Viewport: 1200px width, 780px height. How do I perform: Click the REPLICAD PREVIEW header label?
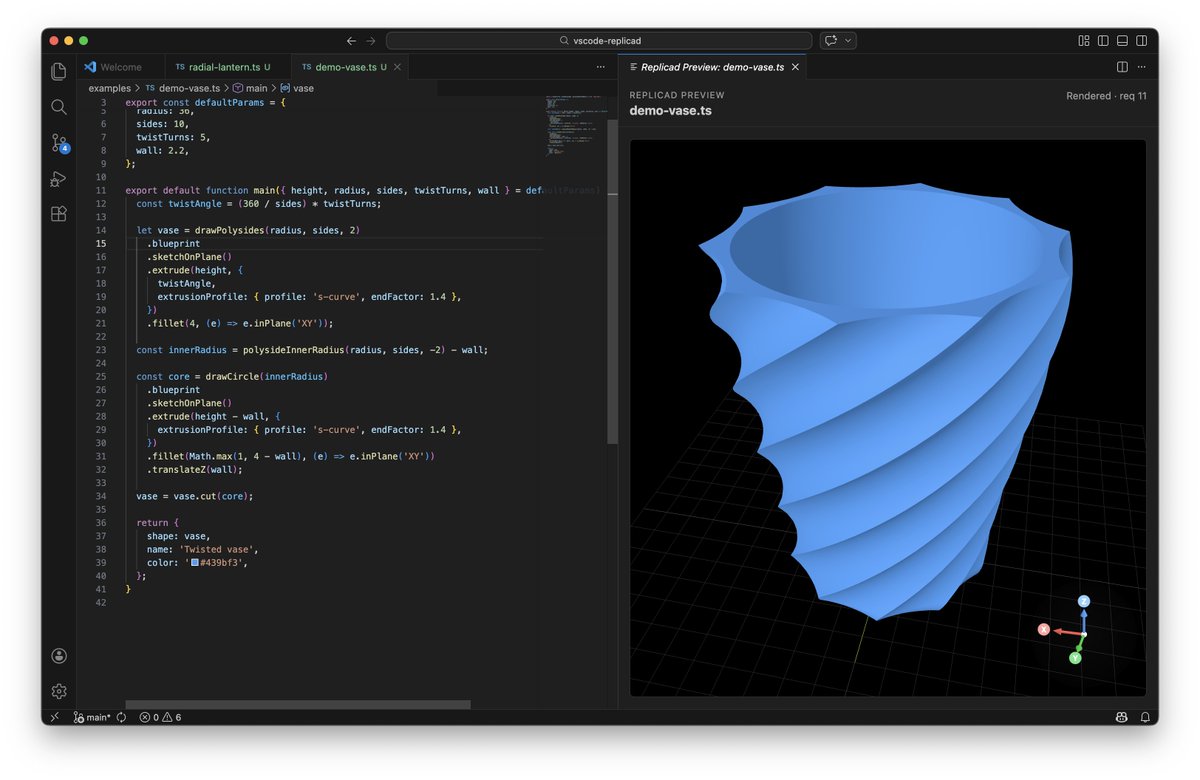point(677,95)
